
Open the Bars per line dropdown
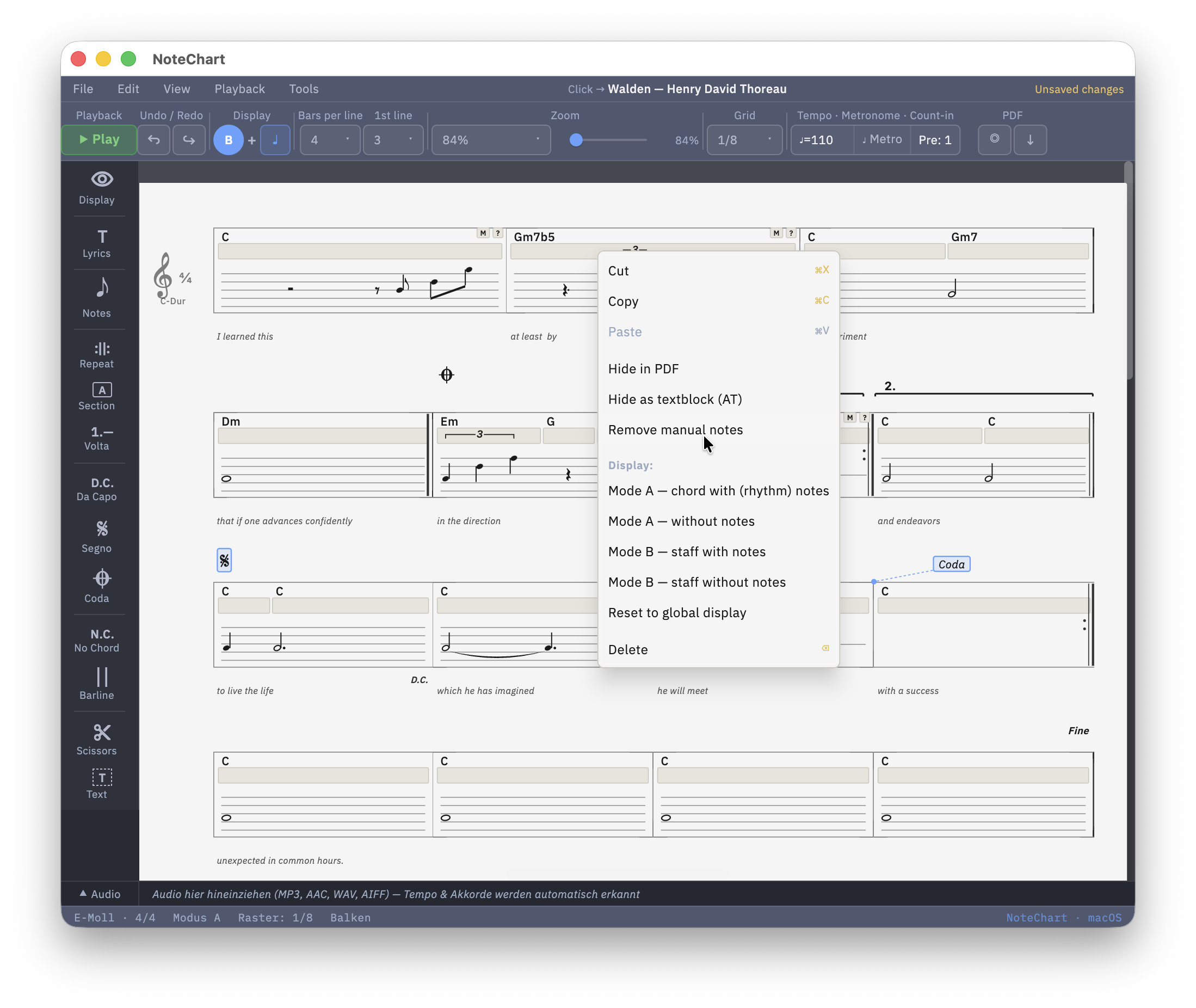[x=330, y=140]
